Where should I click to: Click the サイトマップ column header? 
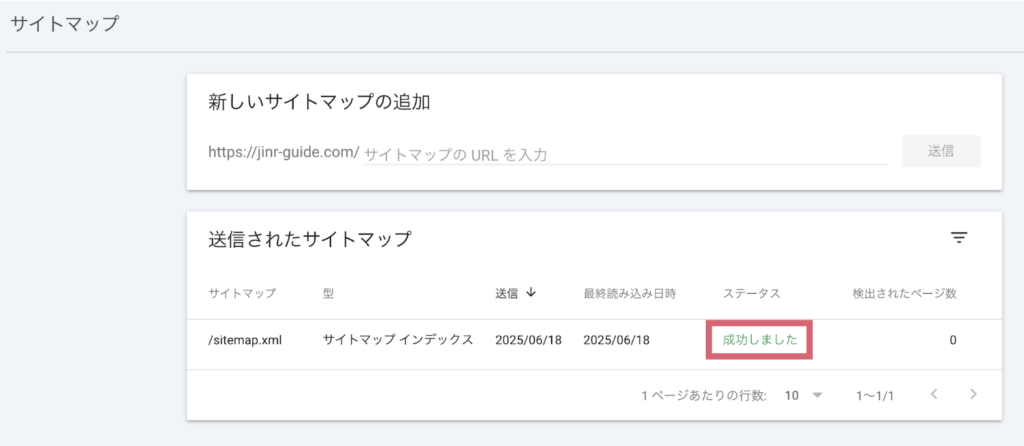point(242,293)
